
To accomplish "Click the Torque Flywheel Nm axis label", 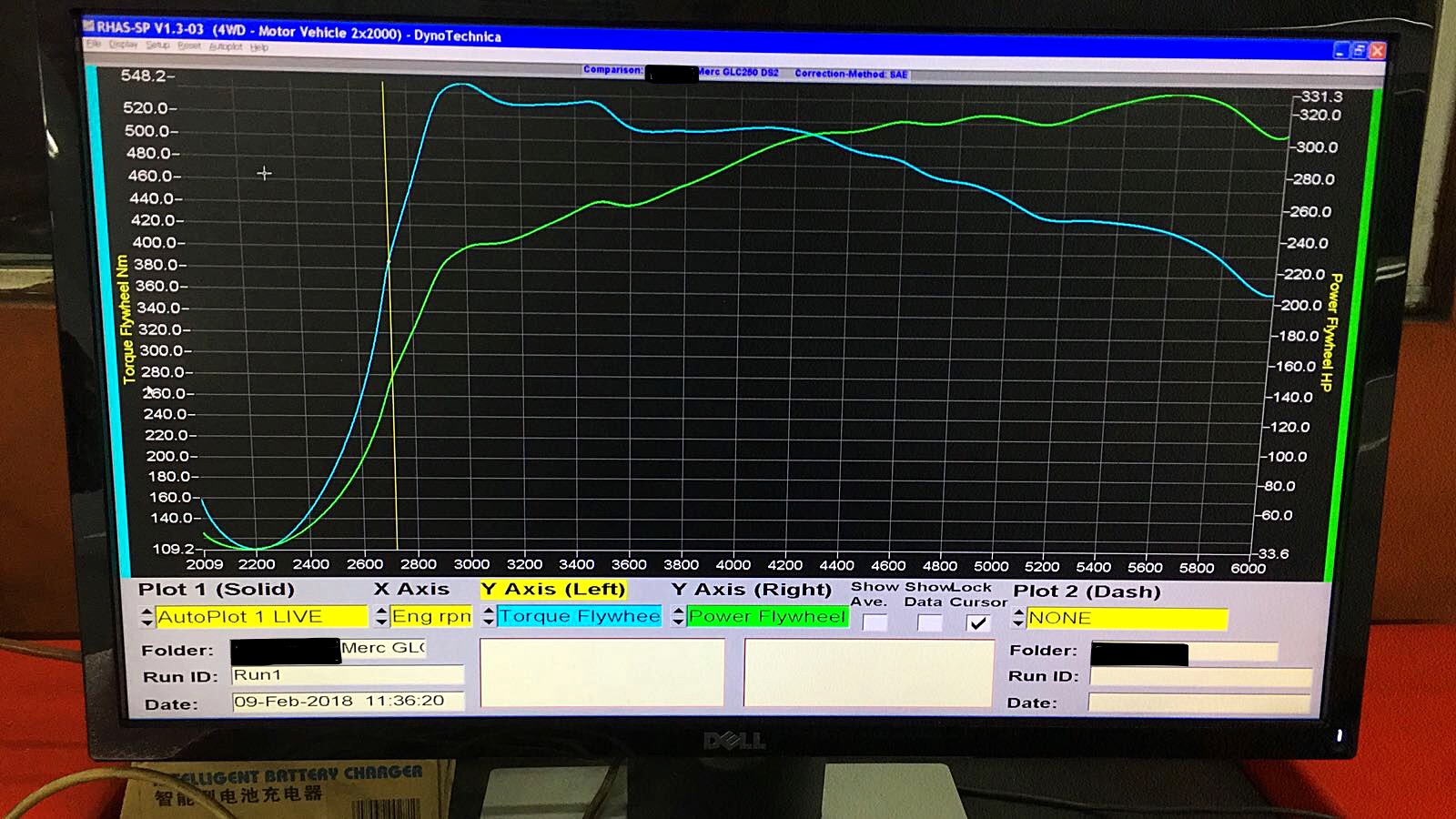I will (126, 318).
